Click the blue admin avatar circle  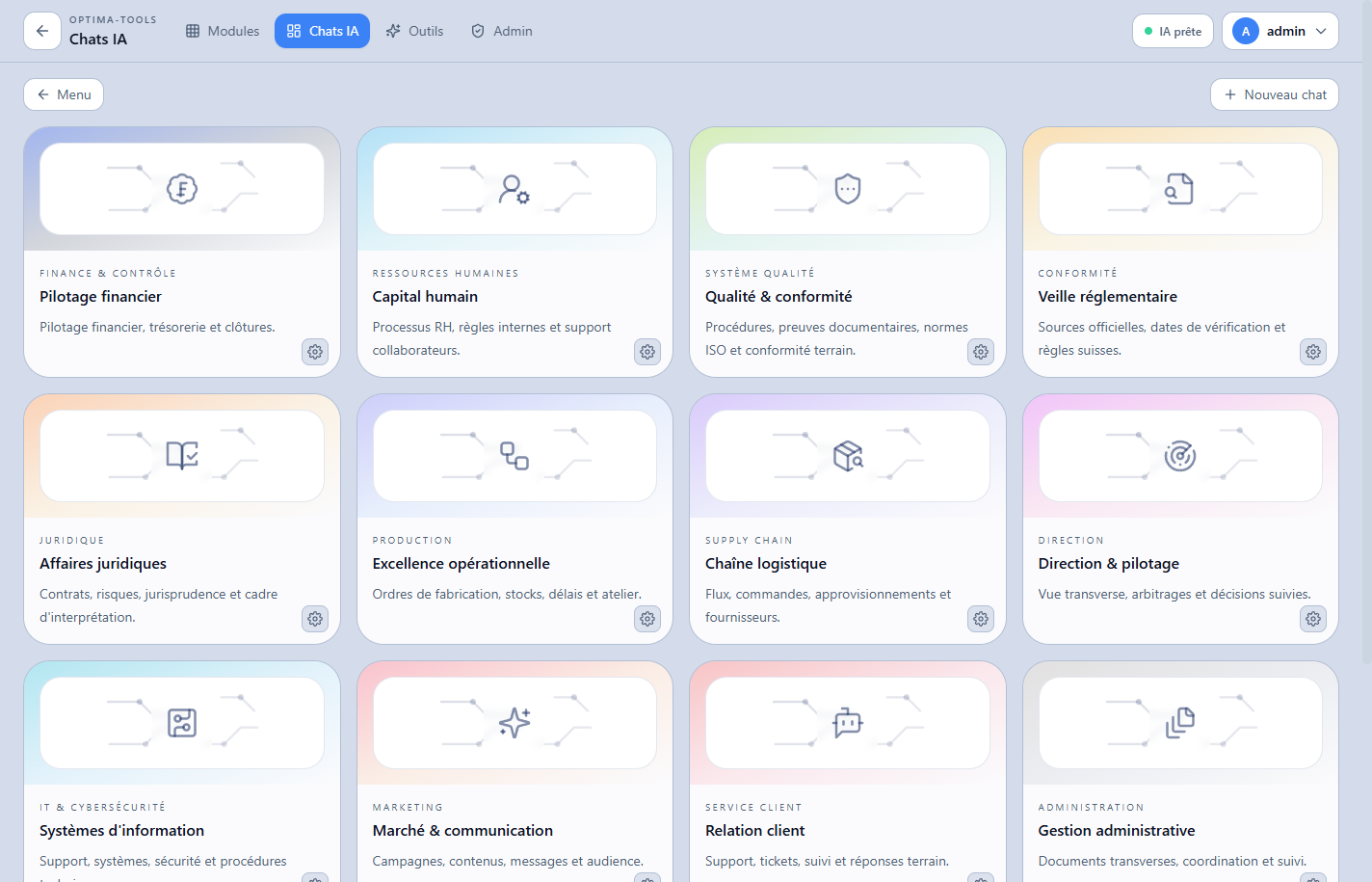click(x=1246, y=31)
